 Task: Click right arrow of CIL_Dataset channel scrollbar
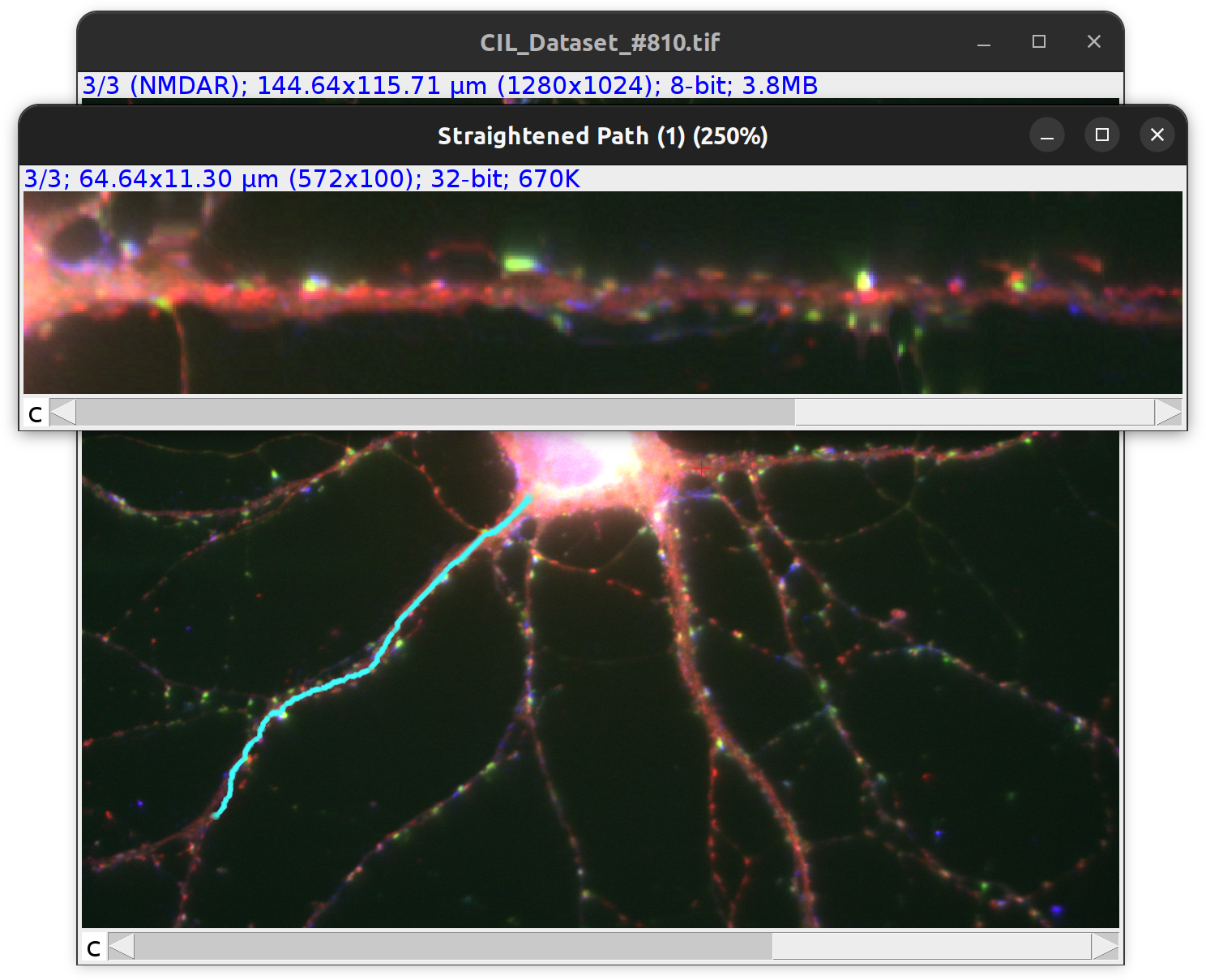(x=1105, y=946)
